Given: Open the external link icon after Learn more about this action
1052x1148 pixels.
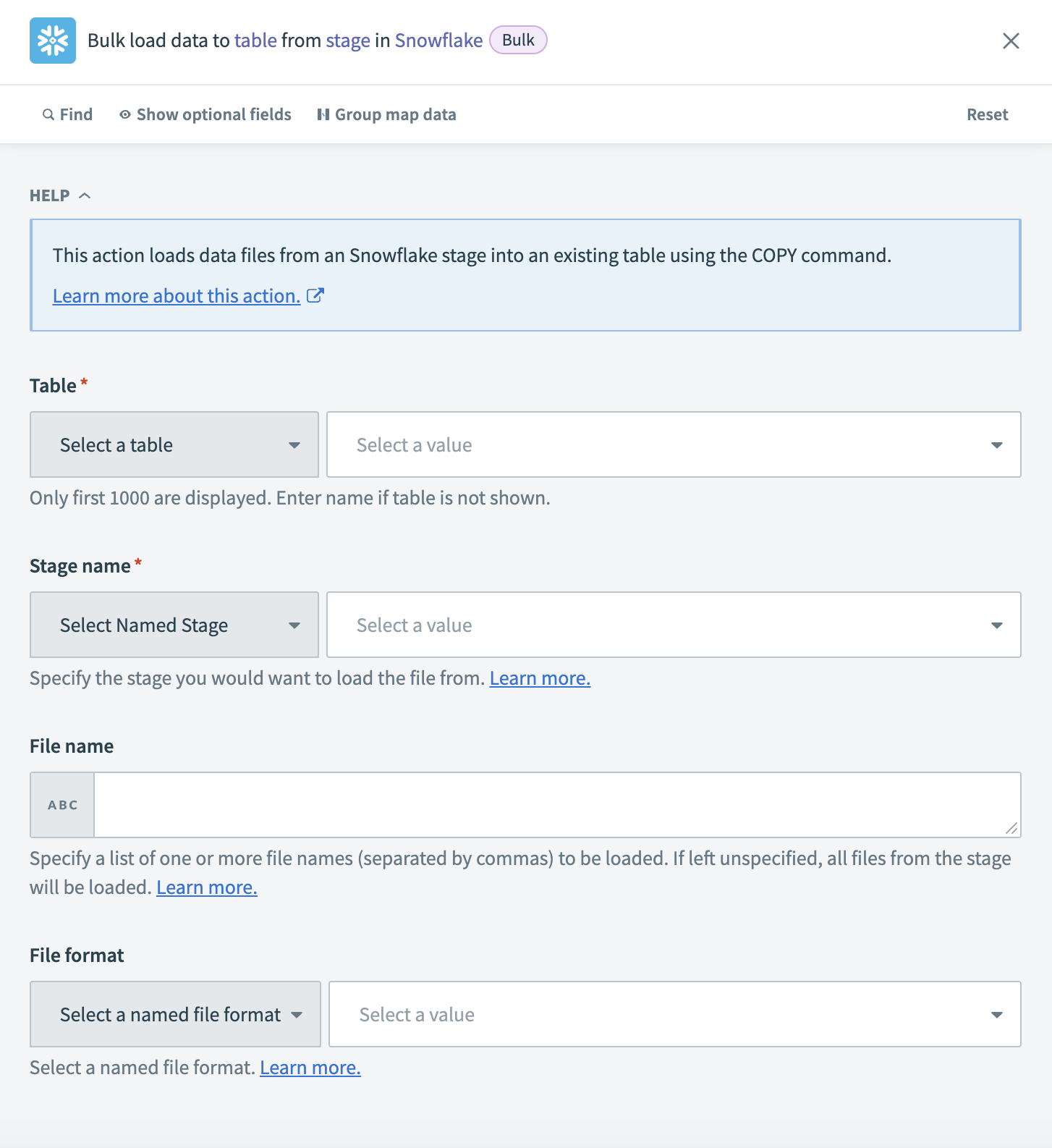Looking at the screenshot, I should (315, 295).
